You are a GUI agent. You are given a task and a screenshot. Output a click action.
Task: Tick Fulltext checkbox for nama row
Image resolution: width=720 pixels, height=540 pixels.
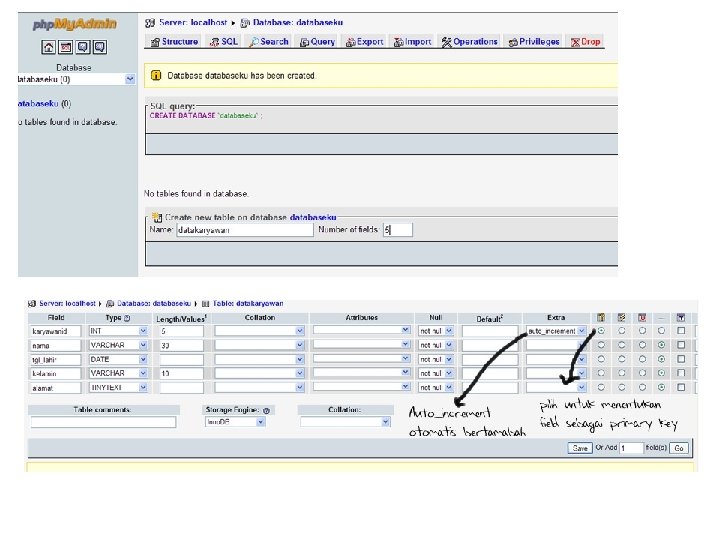point(681,345)
